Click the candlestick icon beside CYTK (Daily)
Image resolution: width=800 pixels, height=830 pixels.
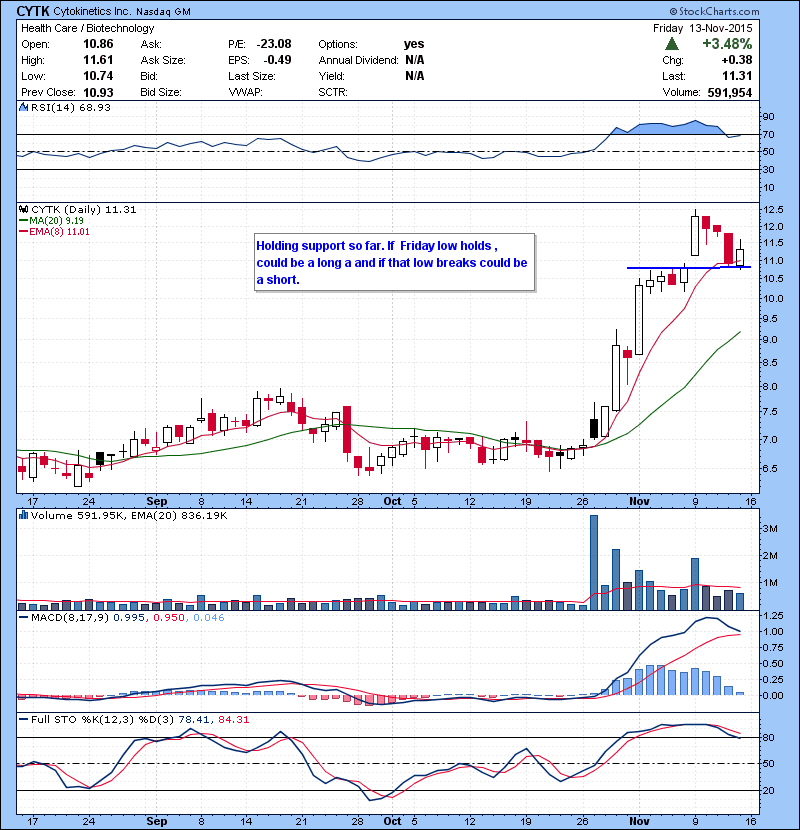[23, 209]
